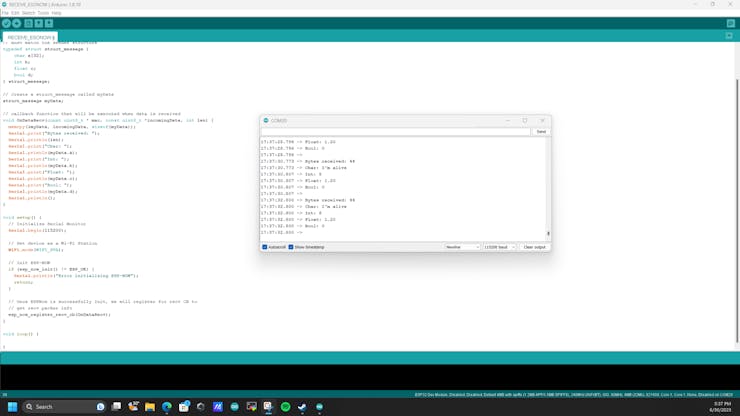This screenshot has height=416, width=740.
Task: Open the Newline line-ending dropdown
Action: (462, 247)
